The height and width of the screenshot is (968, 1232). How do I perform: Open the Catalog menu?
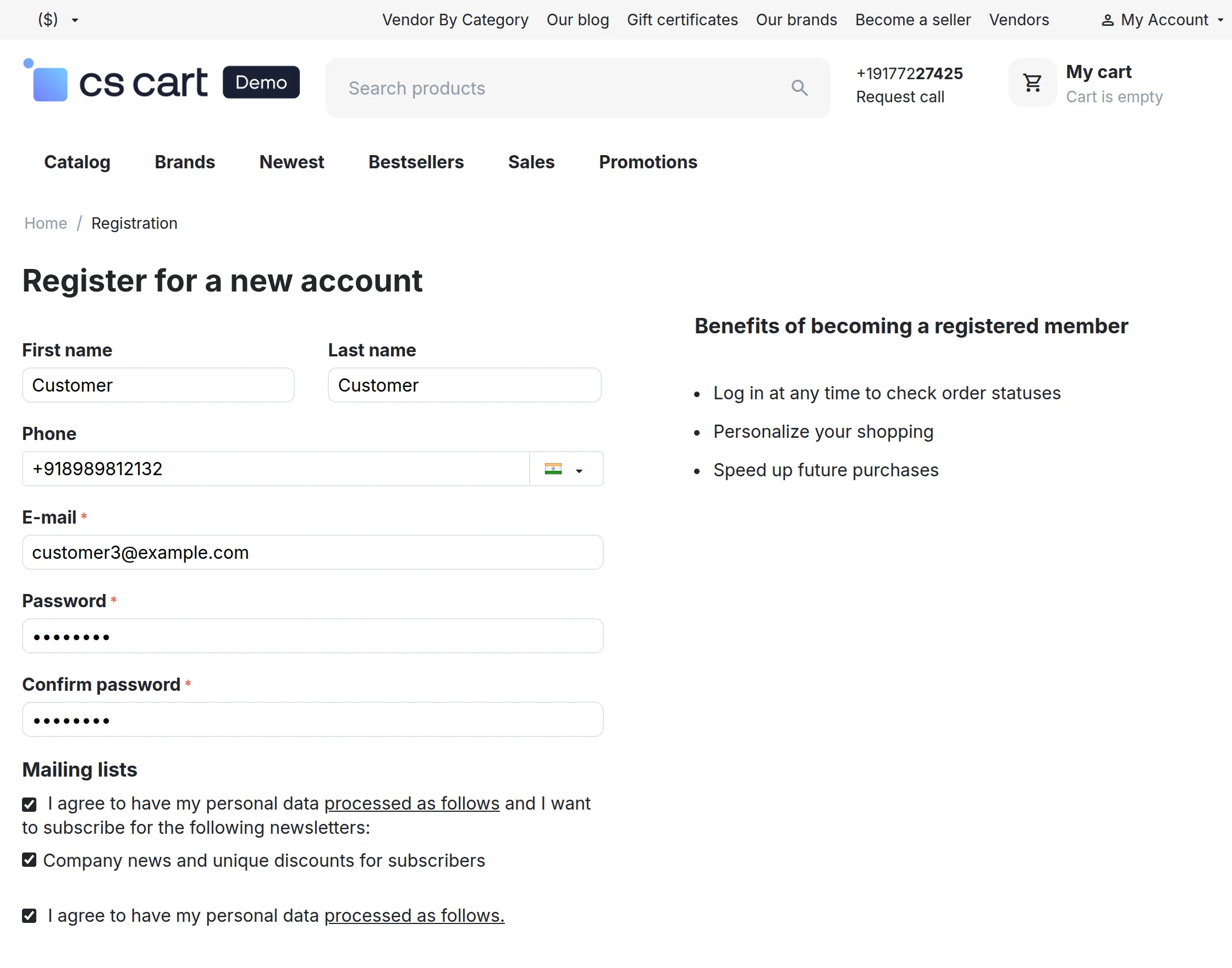click(x=77, y=162)
